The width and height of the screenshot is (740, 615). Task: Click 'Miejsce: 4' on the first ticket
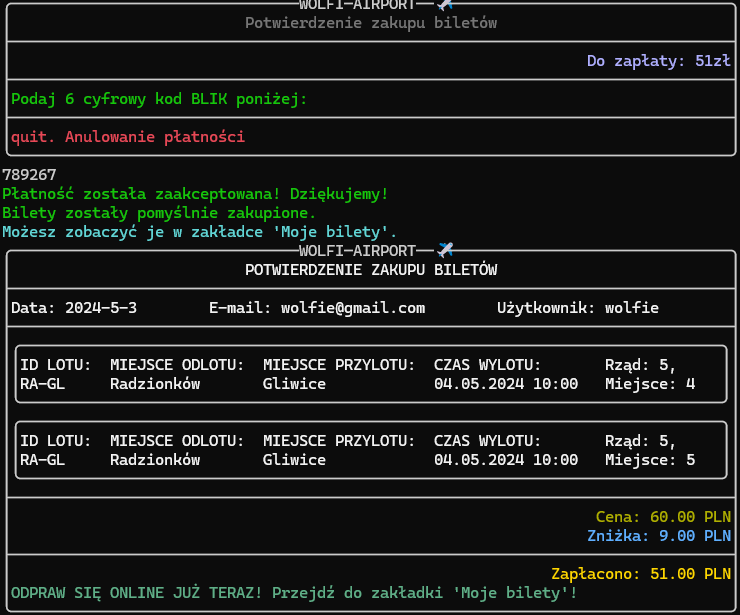(x=650, y=384)
